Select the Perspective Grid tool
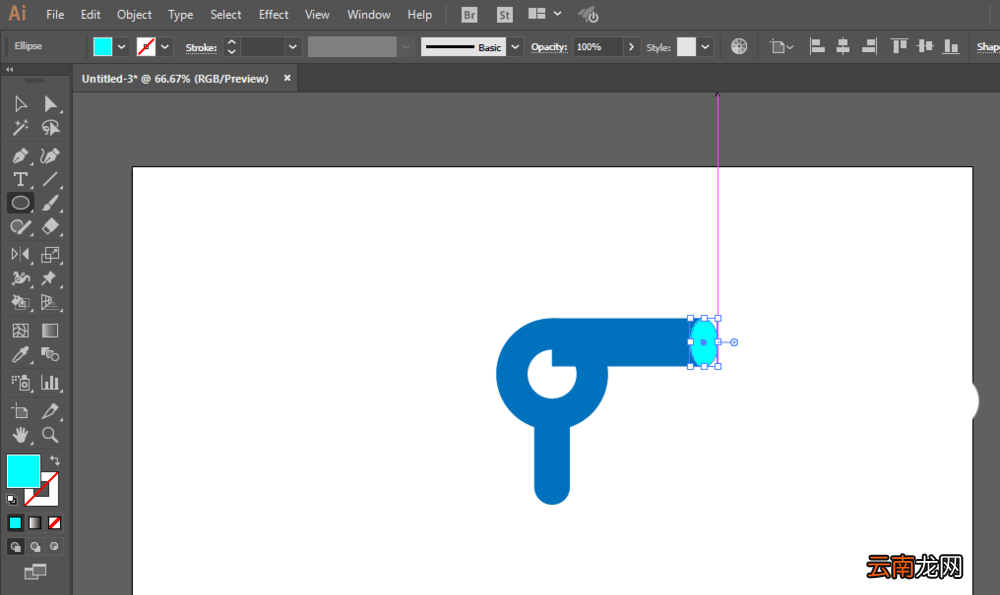 50,302
